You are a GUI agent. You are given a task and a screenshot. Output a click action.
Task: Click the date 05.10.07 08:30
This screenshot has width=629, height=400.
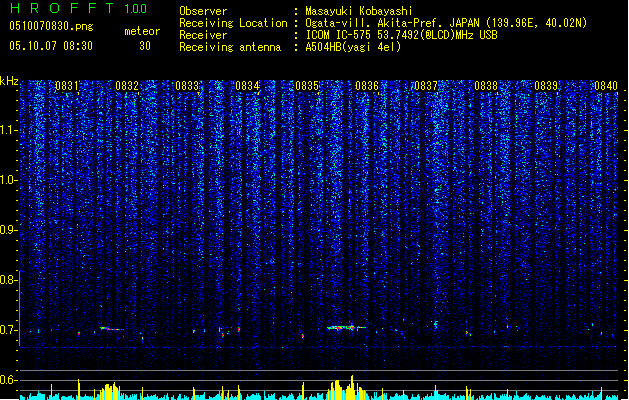pyautogui.click(x=51, y=45)
